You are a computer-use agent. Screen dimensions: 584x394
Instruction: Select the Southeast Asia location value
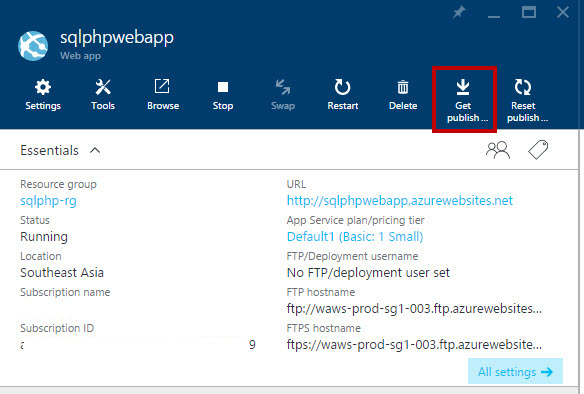[62, 273]
